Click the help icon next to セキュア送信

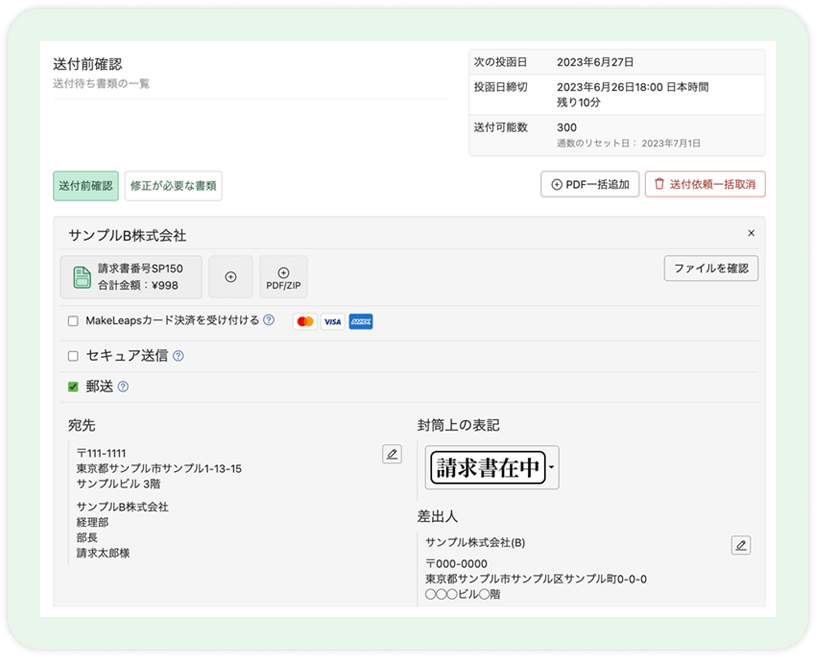(178, 354)
